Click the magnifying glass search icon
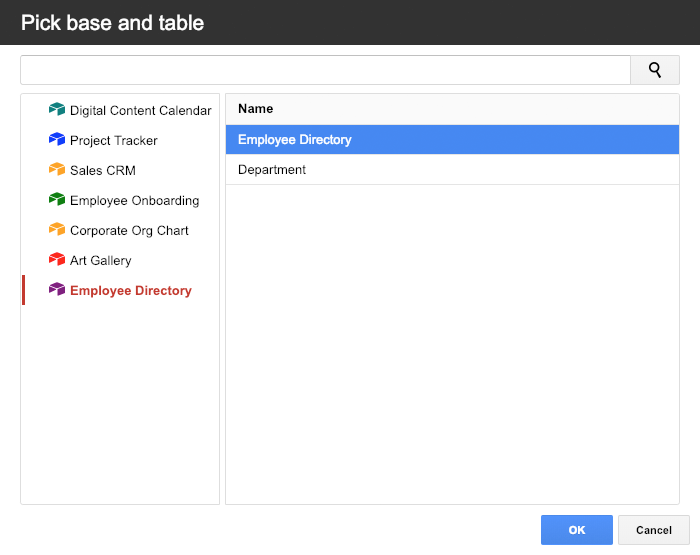The image size is (700, 555). pos(654,70)
